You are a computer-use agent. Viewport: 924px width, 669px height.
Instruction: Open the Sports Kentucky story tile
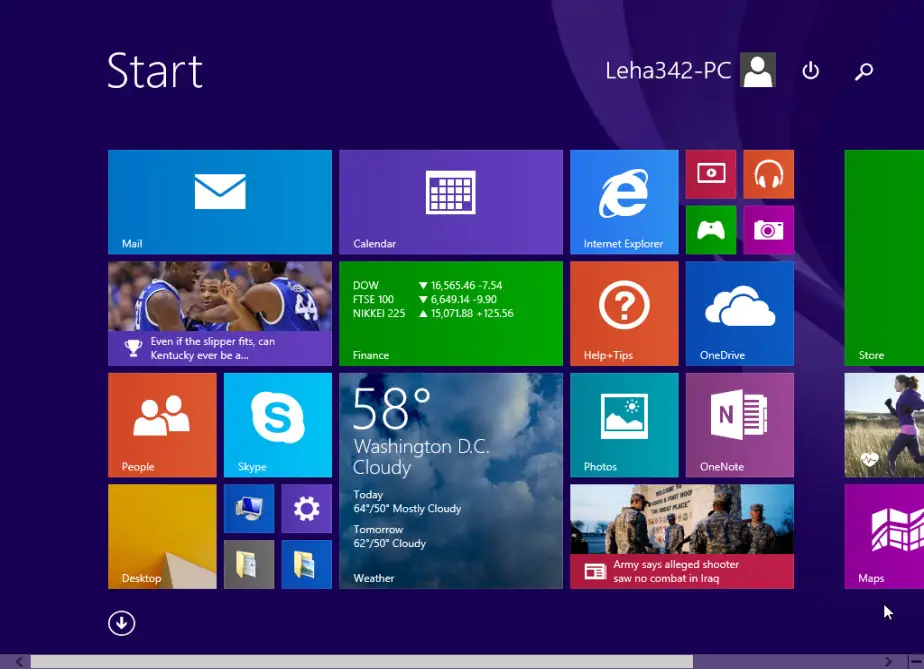(x=220, y=314)
